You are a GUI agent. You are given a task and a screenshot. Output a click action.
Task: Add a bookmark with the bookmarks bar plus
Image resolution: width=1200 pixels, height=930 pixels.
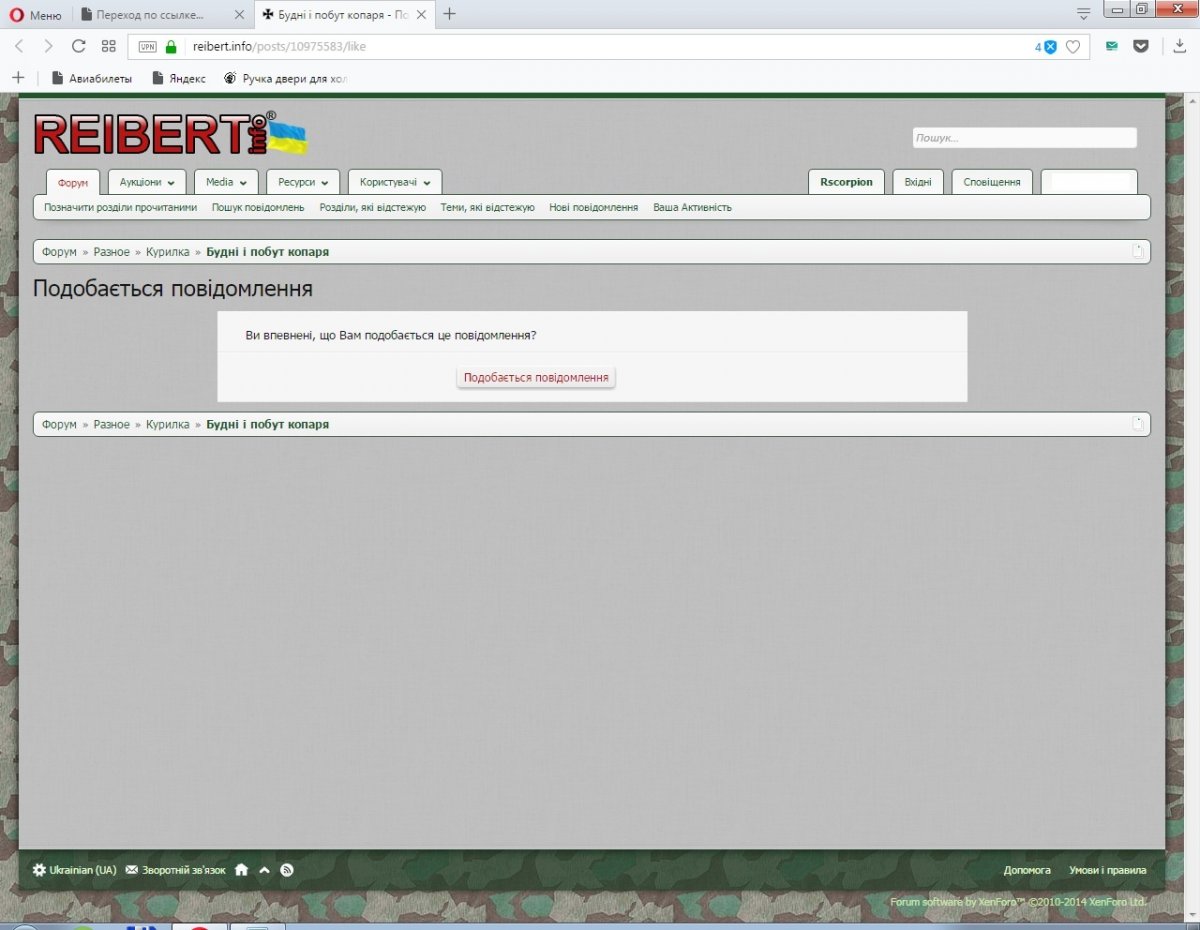18,78
